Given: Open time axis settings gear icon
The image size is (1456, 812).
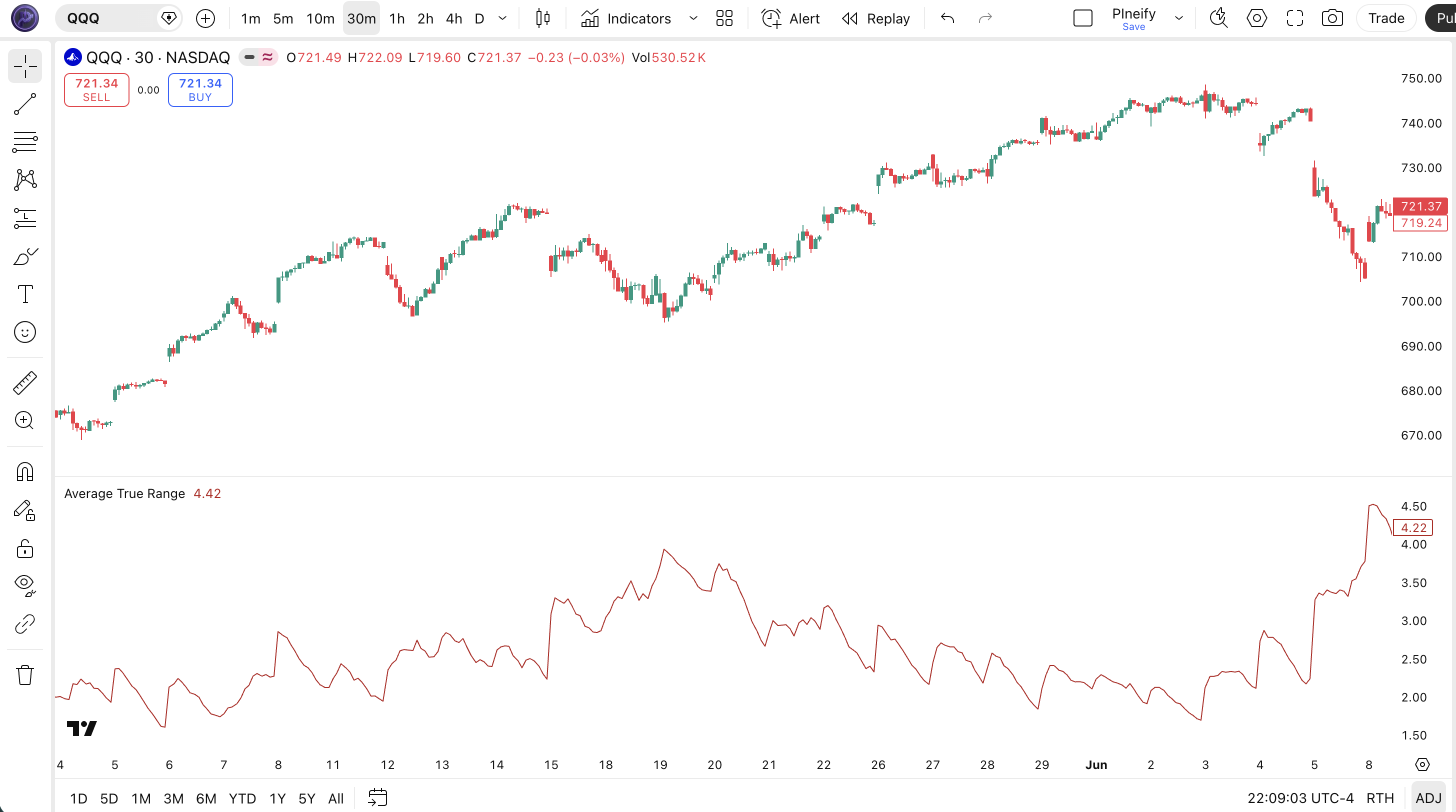Looking at the screenshot, I should coord(1422,764).
